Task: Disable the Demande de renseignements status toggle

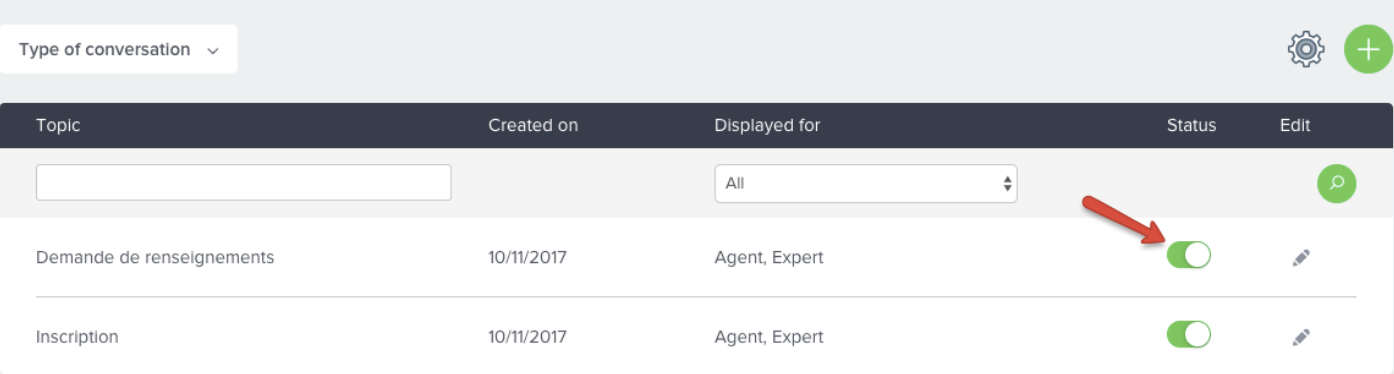Action: tap(1188, 256)
